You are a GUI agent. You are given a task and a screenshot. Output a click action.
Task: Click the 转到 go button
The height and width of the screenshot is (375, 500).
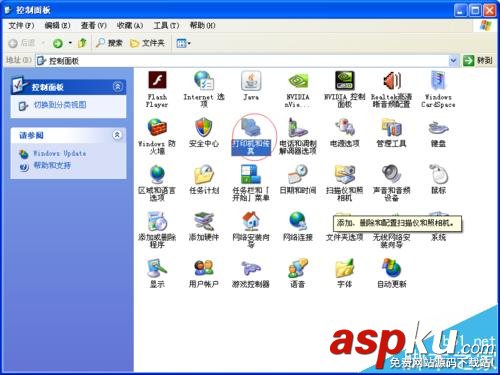[478, 61]
